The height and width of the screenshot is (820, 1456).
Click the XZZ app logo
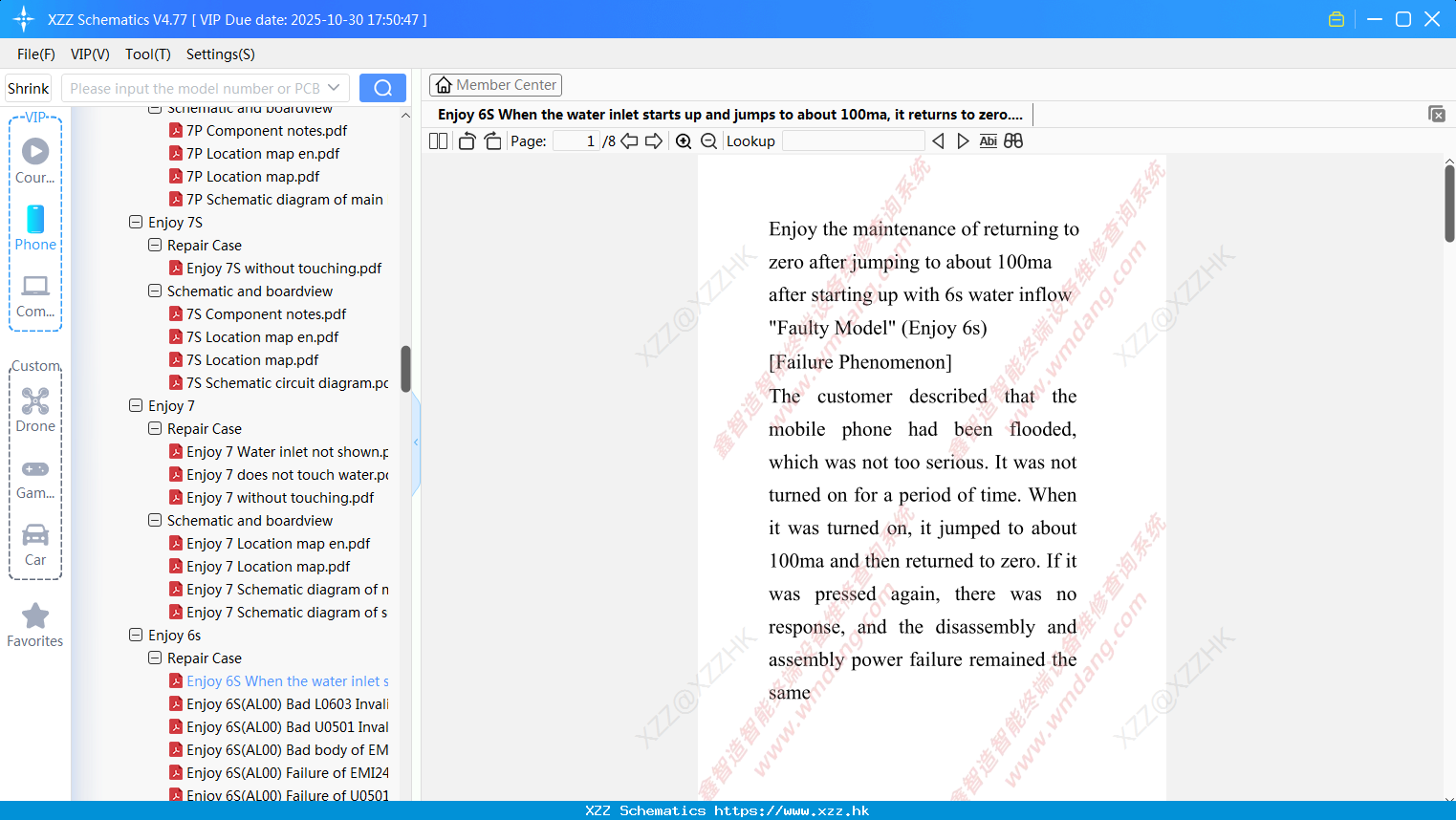[x=24, y=19]
